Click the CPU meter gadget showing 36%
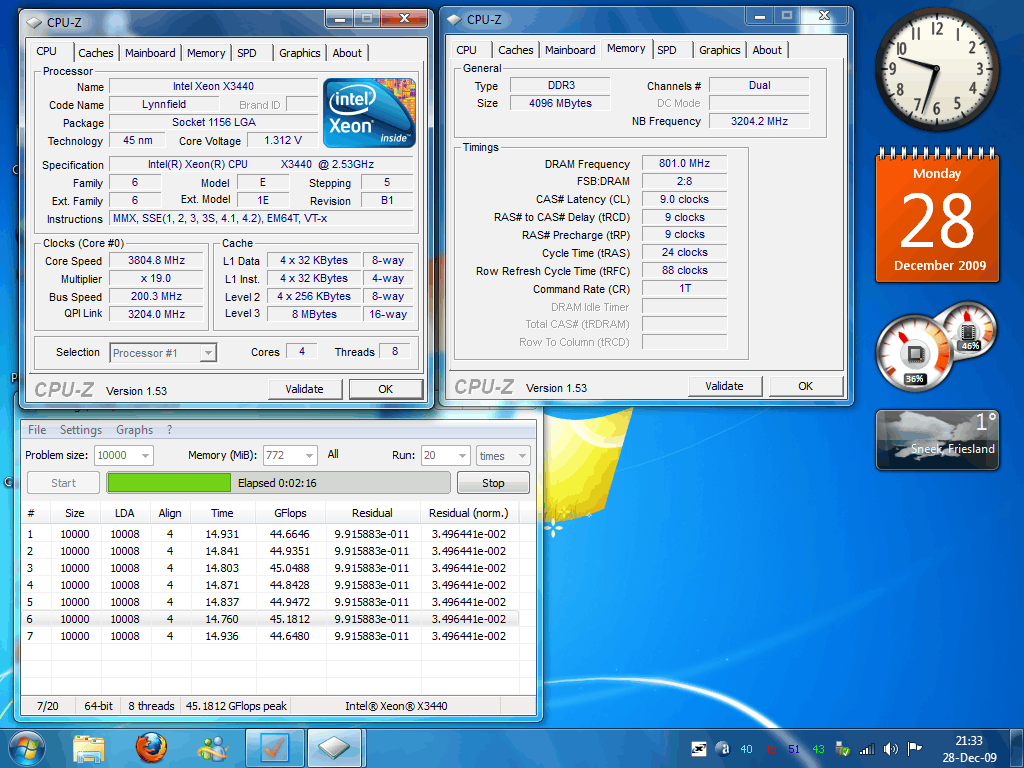Image resolution: width=1024 pixels, height=768 pixels. coord(913,354)
